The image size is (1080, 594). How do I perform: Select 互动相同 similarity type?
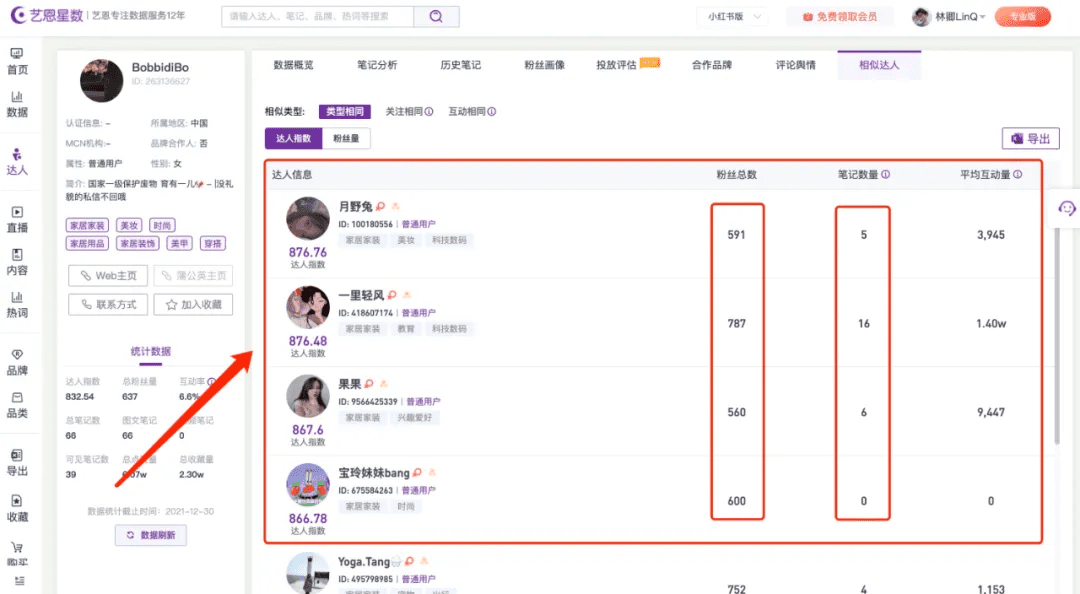(467, 112)
